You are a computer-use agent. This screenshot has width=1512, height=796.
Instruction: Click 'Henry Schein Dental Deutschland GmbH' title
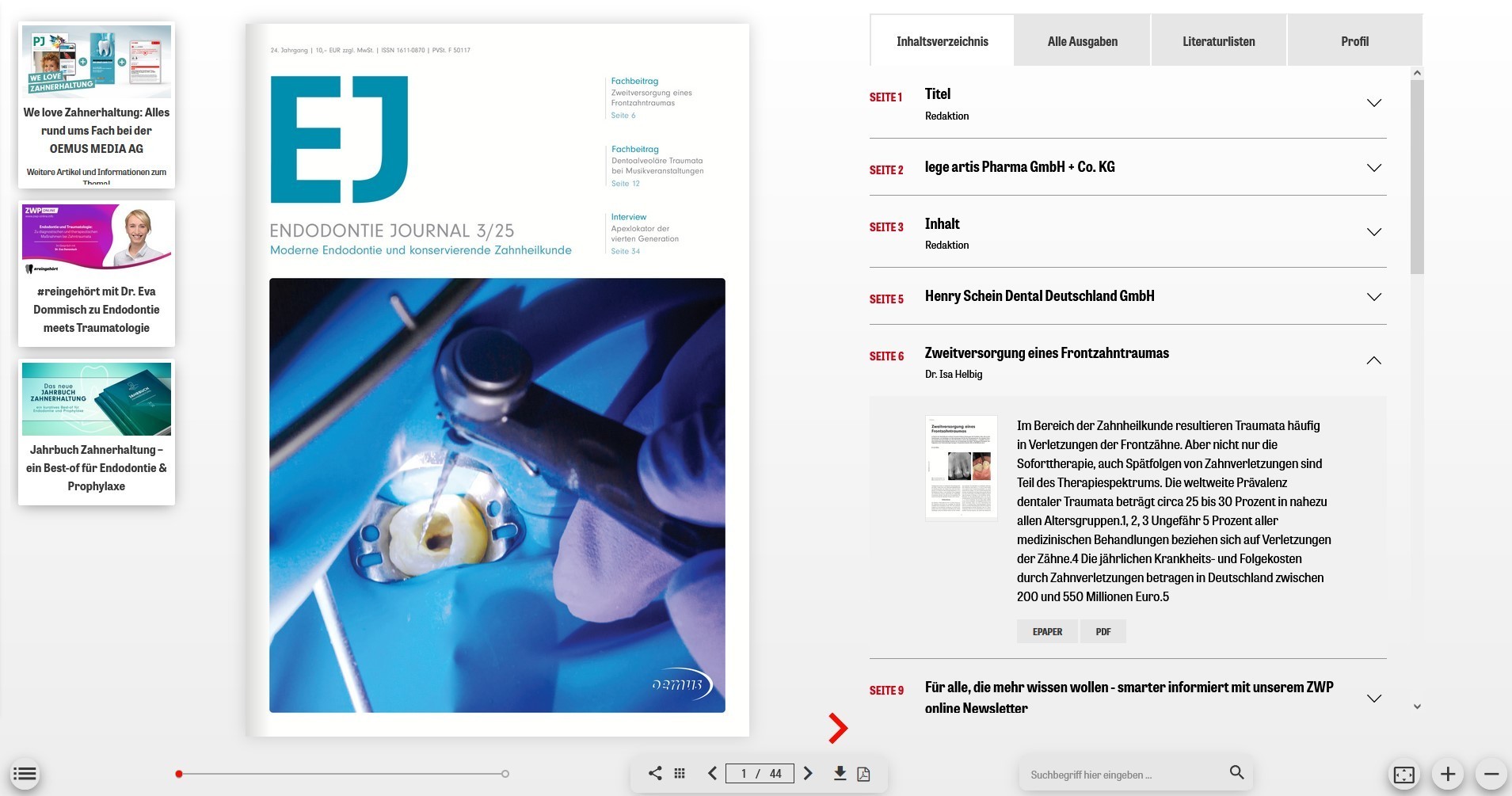(1039, 296)
